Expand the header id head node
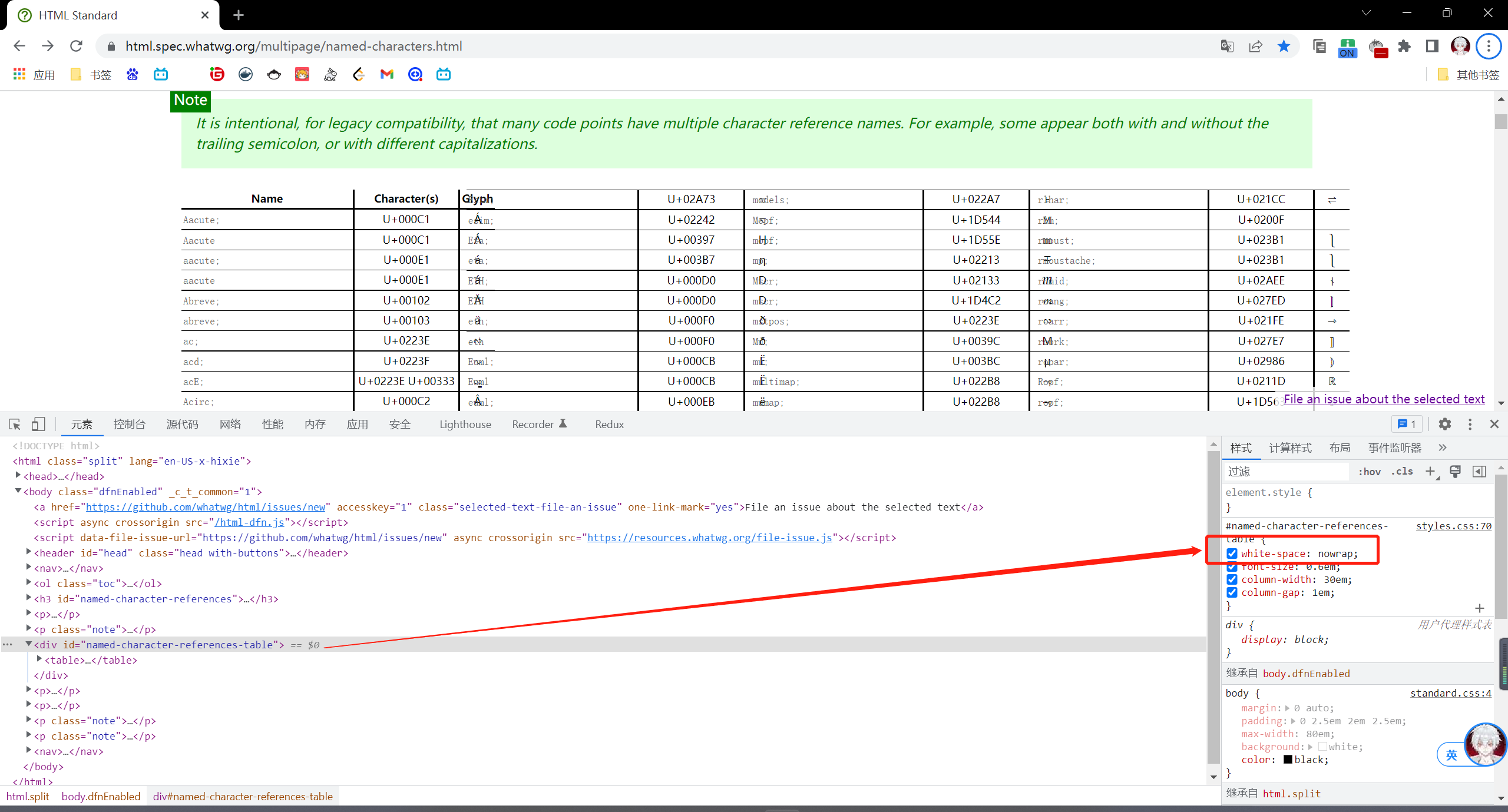 [x=29, y=552]
